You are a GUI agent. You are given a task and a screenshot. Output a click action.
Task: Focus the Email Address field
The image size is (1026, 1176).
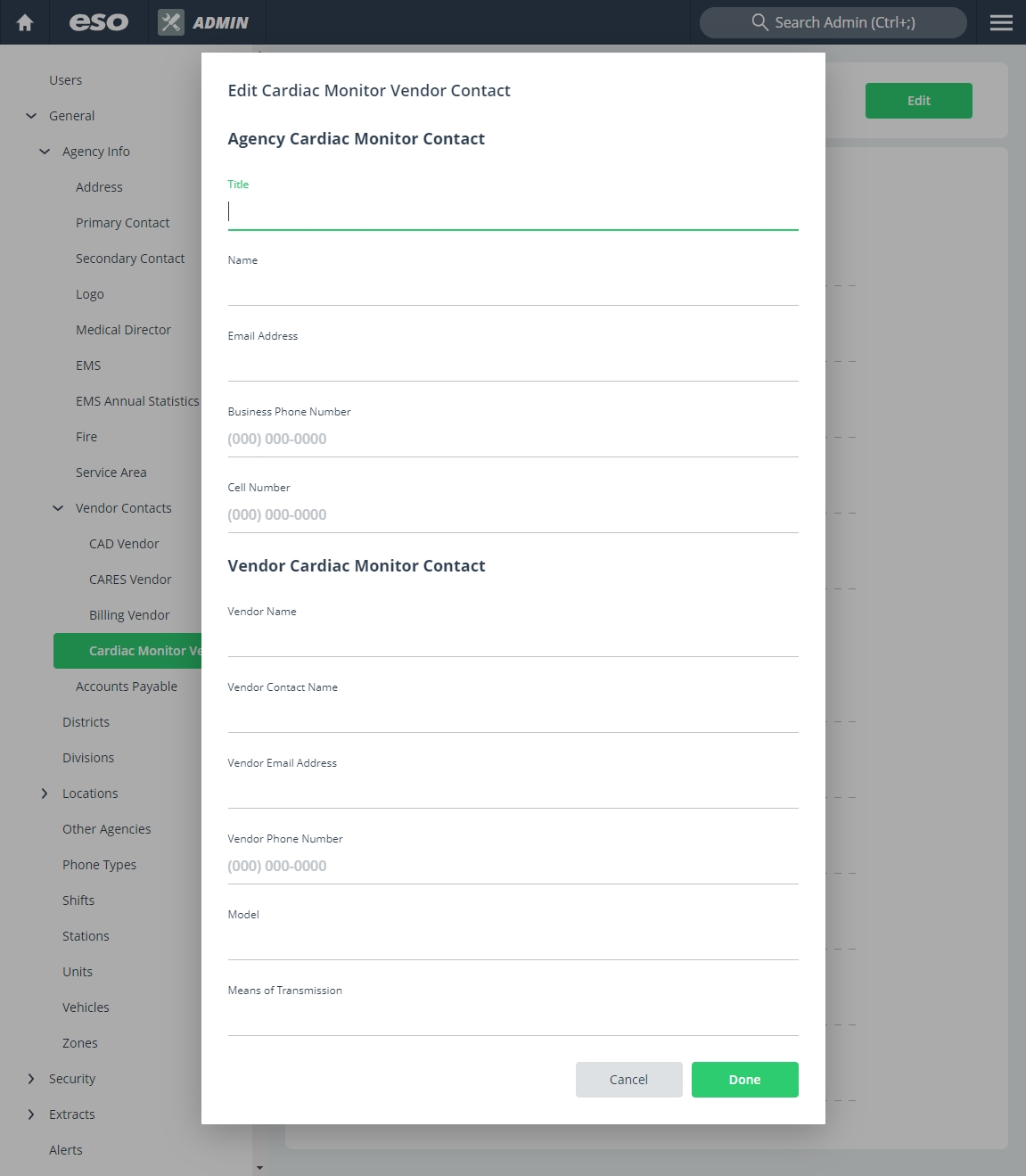click(513, 365)
